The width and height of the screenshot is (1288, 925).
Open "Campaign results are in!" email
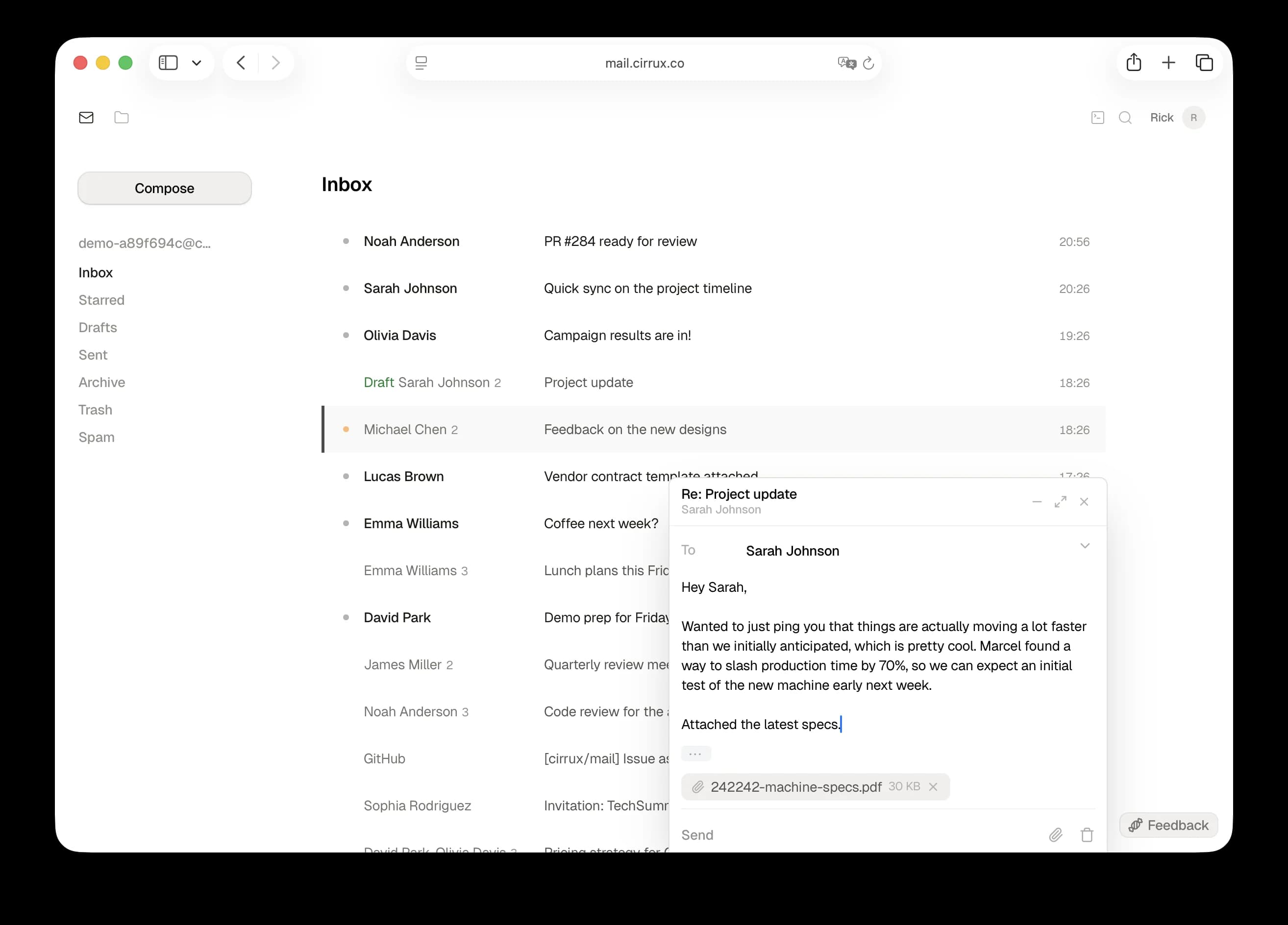(713, 336)
